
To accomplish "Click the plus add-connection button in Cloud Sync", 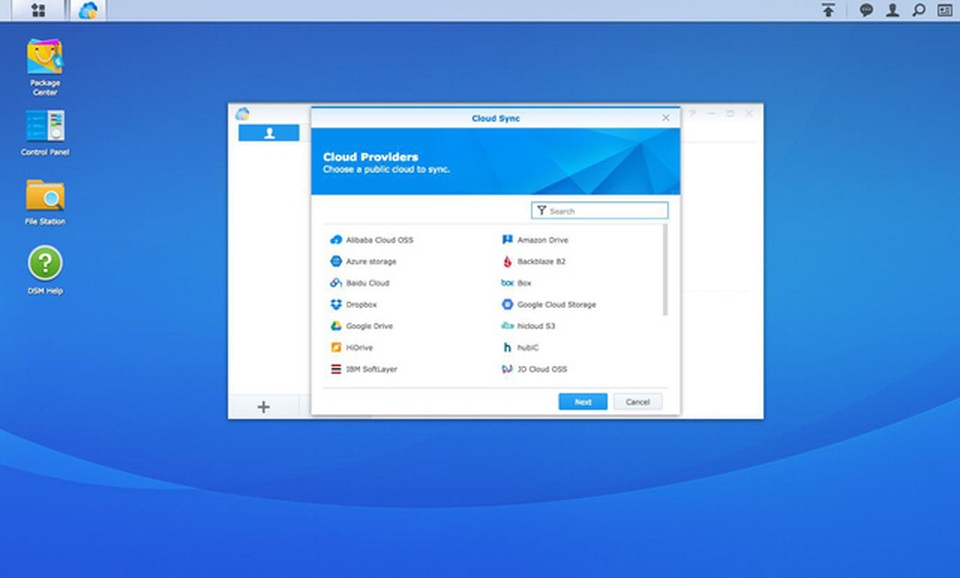I will pyautogui.click(x=263, y=407).
